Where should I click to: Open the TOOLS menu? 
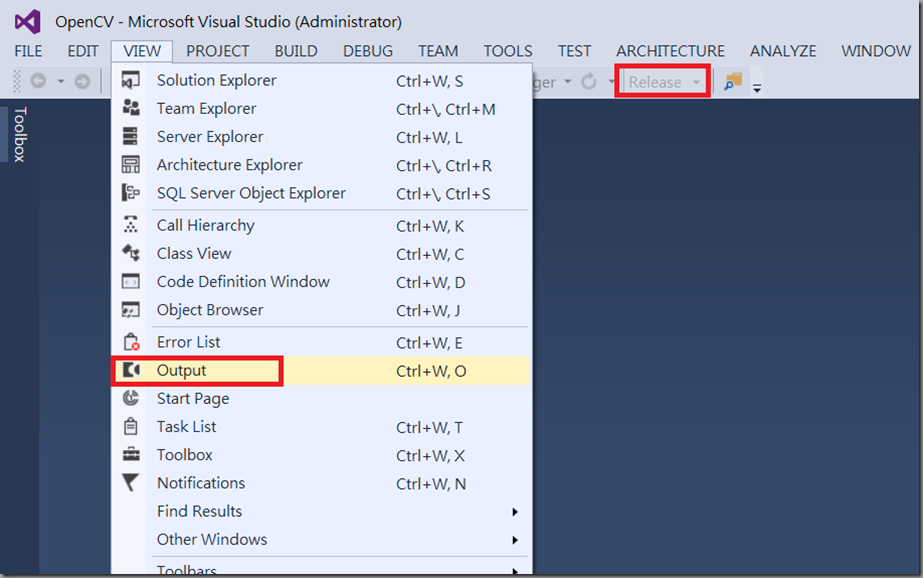(508, 51)
